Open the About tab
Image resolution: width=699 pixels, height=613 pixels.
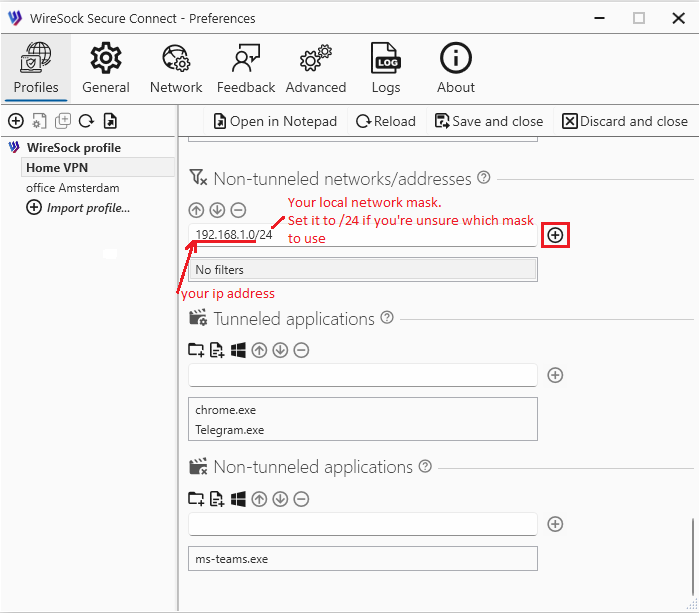coord(456,68)
